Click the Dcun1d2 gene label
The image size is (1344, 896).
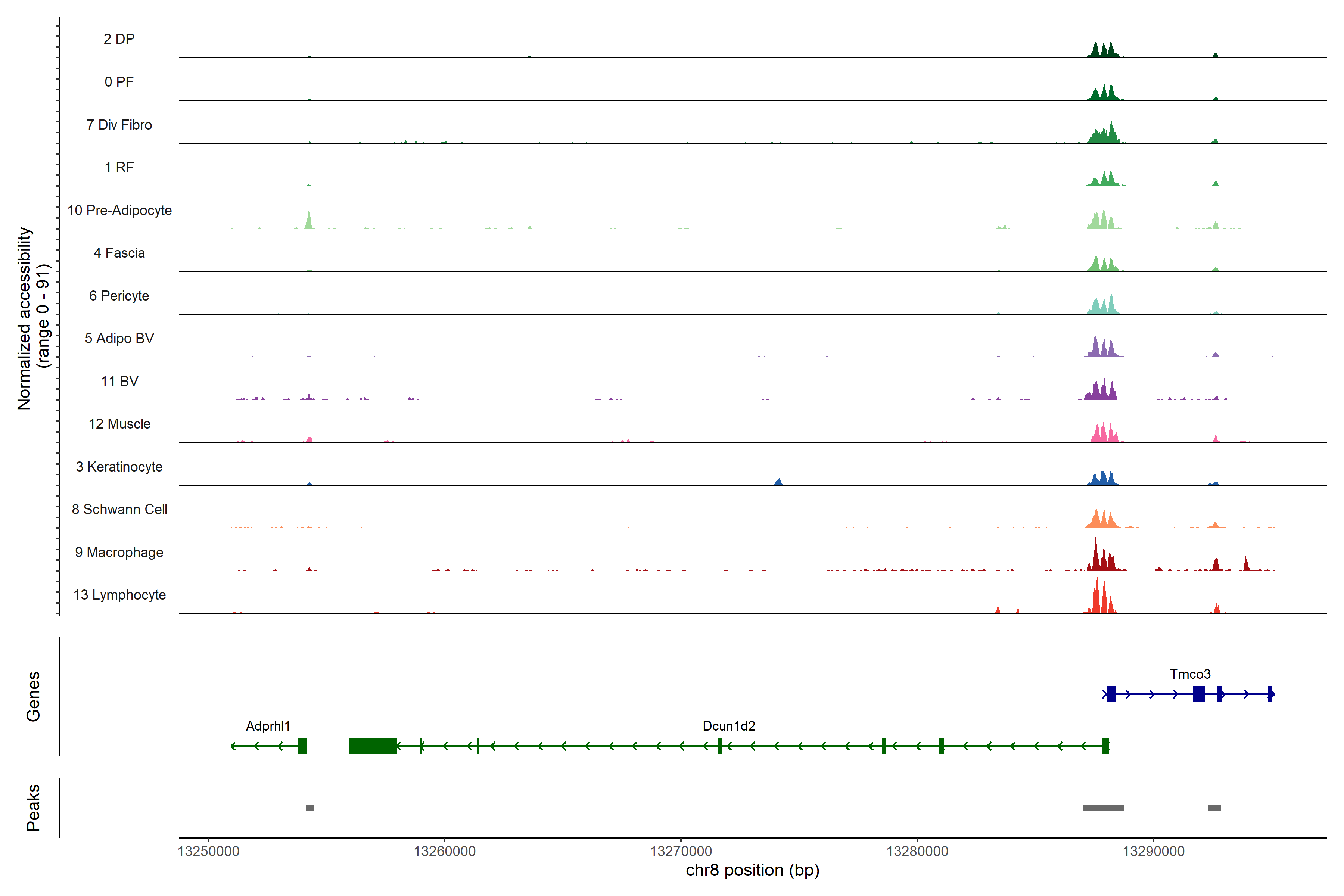point(729,726)
